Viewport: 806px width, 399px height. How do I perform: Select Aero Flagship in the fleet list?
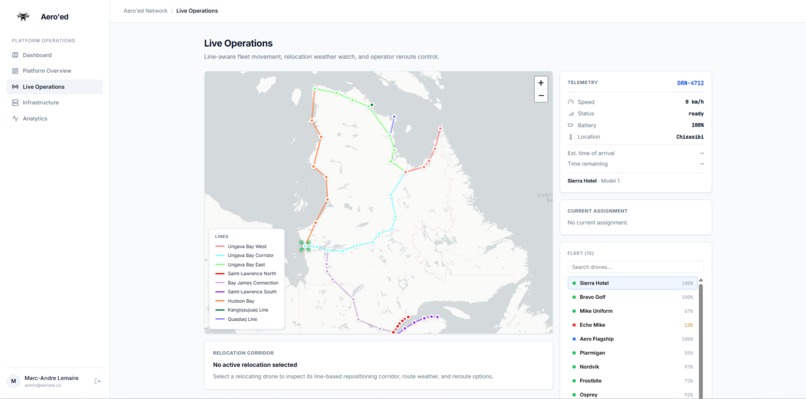[632, 339]
